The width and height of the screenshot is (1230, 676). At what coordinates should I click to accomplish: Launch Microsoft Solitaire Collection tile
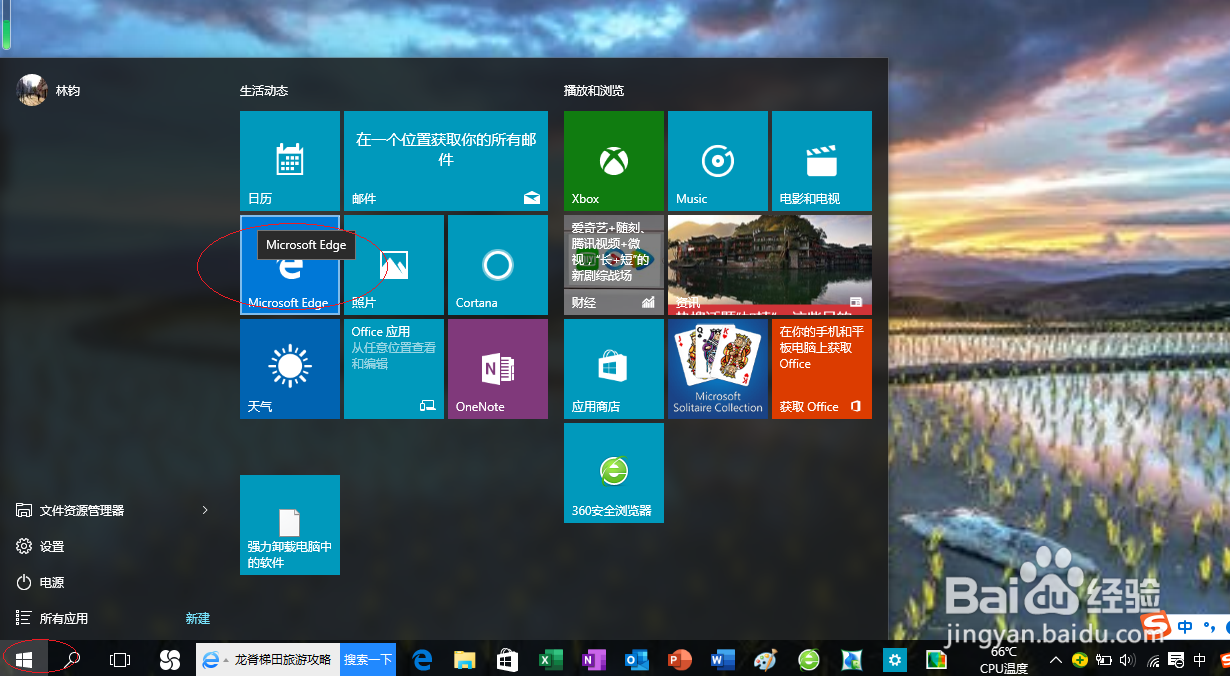718,368
